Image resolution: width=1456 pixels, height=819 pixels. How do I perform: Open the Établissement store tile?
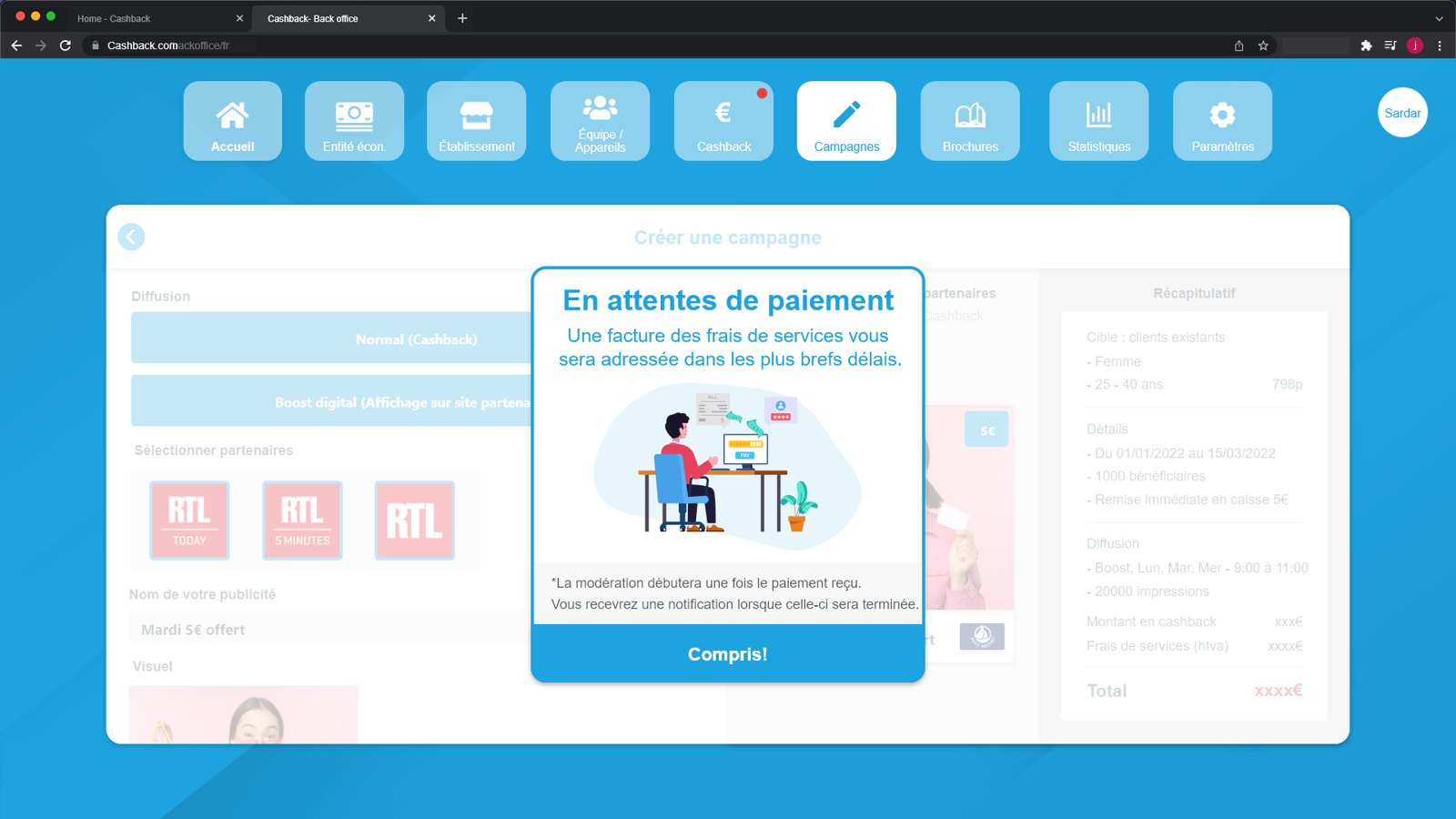pos(476,121)
